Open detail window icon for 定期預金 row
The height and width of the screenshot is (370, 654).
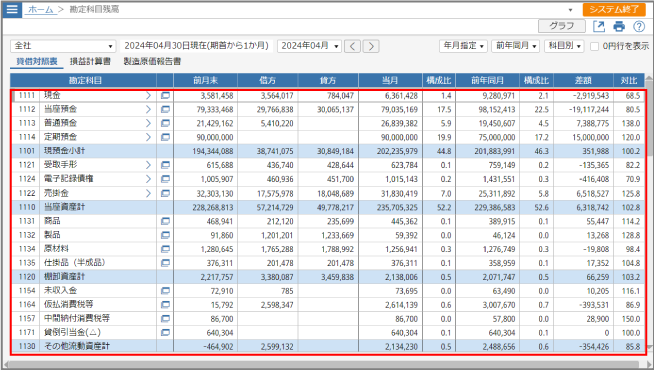[165, 137]
